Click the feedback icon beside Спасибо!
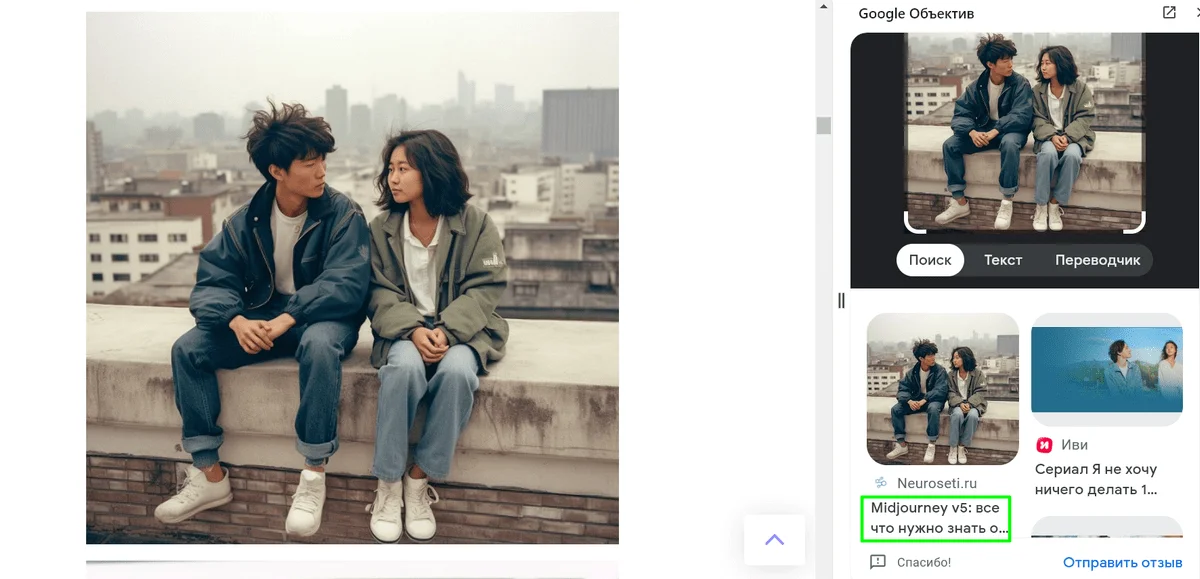The width and height of the screenshot is (1200, 579). point(878,562)
